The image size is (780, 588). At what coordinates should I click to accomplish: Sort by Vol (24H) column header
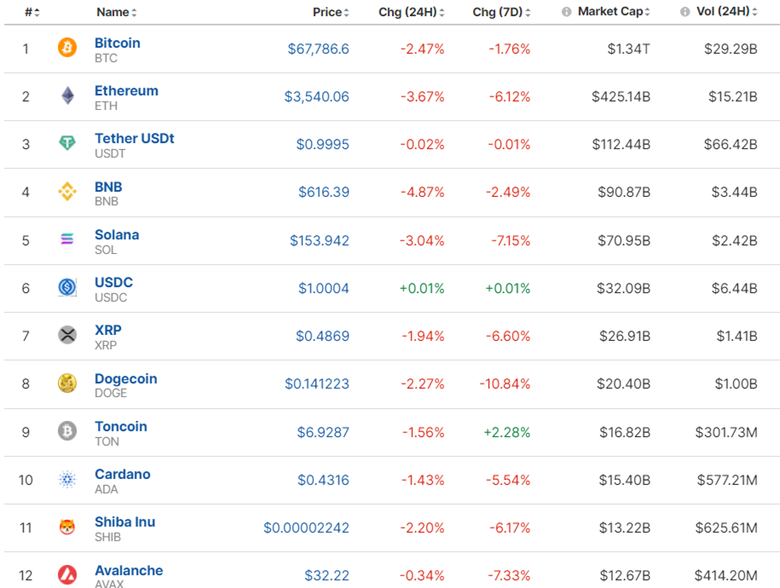tap(727, 12)
